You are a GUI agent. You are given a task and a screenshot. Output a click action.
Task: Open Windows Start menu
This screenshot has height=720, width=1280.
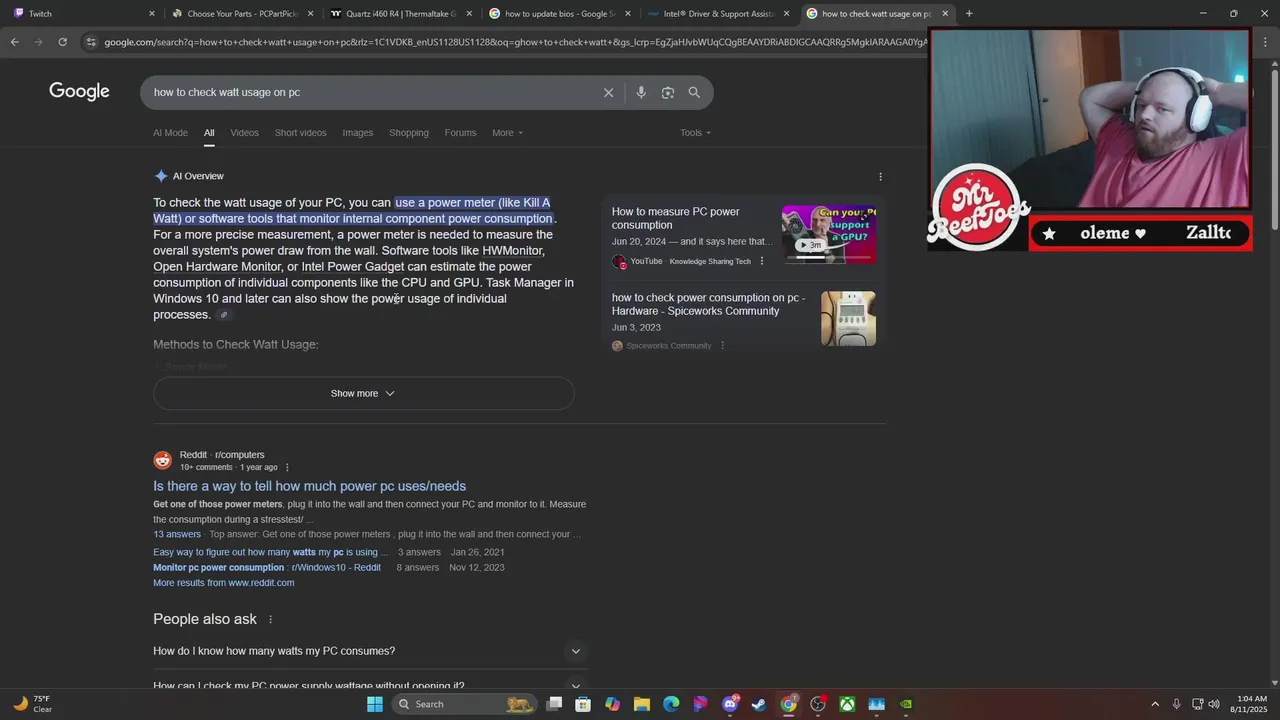click(x=375, y=704)
